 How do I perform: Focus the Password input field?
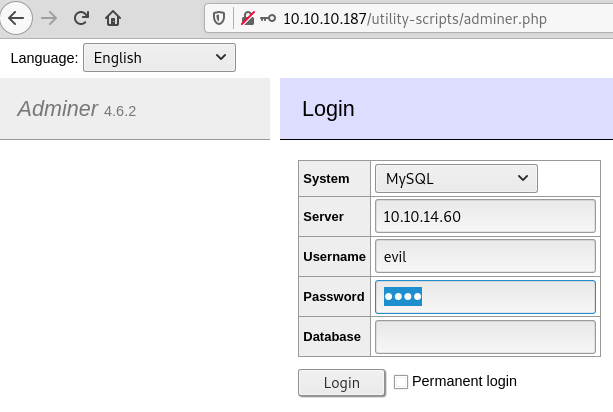click(485, 297)
